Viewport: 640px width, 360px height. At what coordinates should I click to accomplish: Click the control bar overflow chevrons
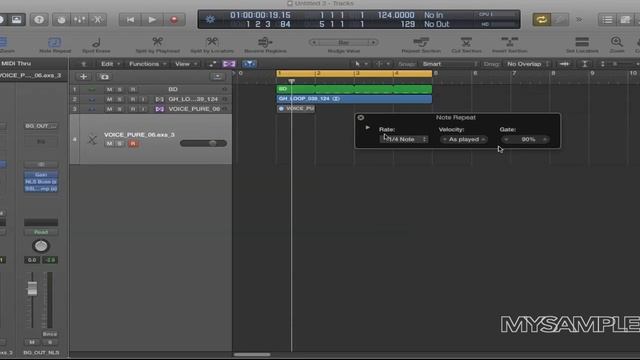click(x=579, y=20)
